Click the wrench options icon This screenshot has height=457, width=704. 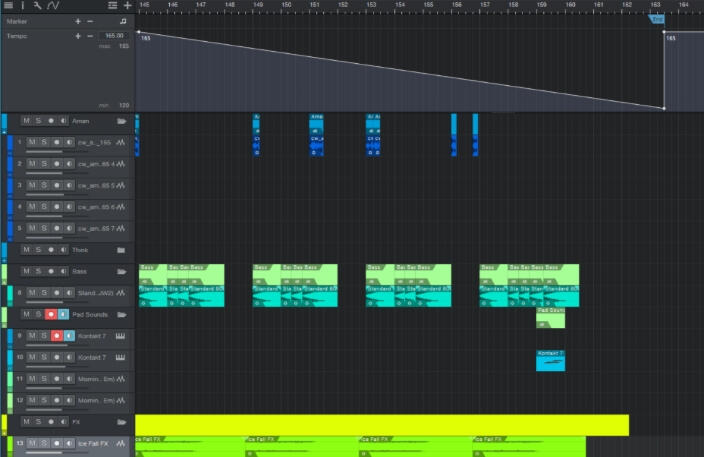pos(37,6)
